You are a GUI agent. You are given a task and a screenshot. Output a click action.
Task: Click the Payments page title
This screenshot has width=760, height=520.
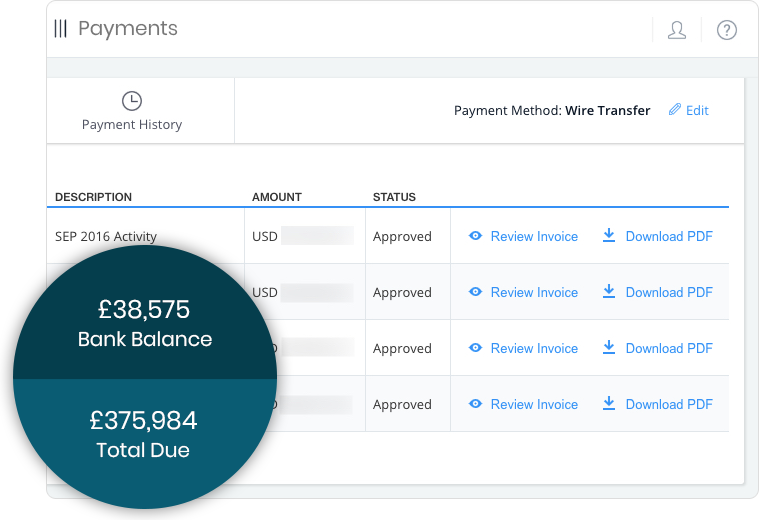pos(128,29)
